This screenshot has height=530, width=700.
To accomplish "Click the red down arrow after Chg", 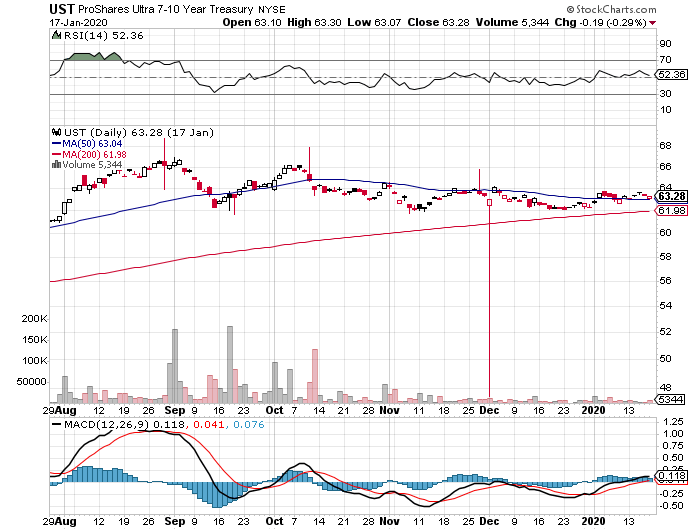I will [653, 23].
